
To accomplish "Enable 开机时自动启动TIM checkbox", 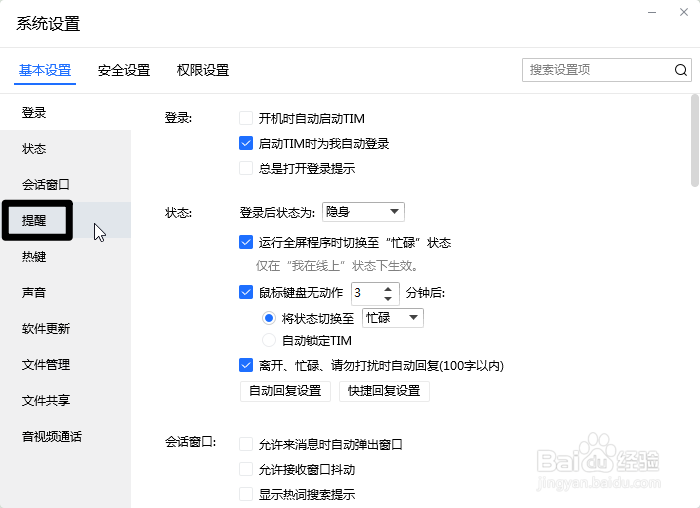I will click(x=246, y=118).
